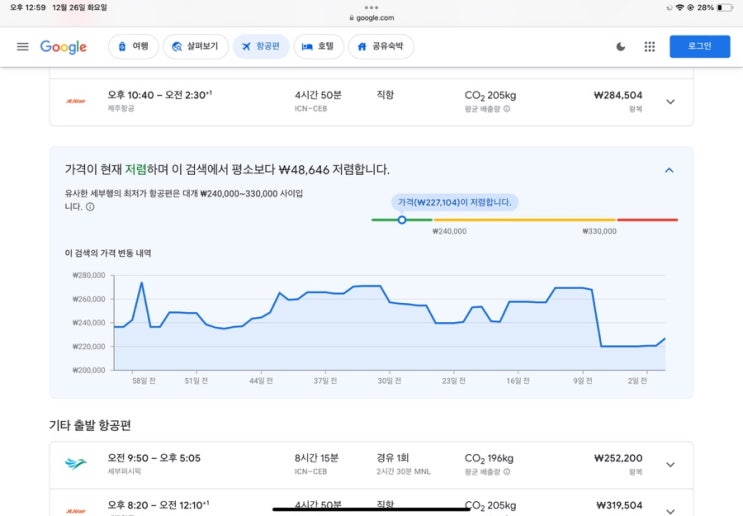Click the price history graph peak near 58일 전
Screen dimensions: 743x516
(142, 283)
